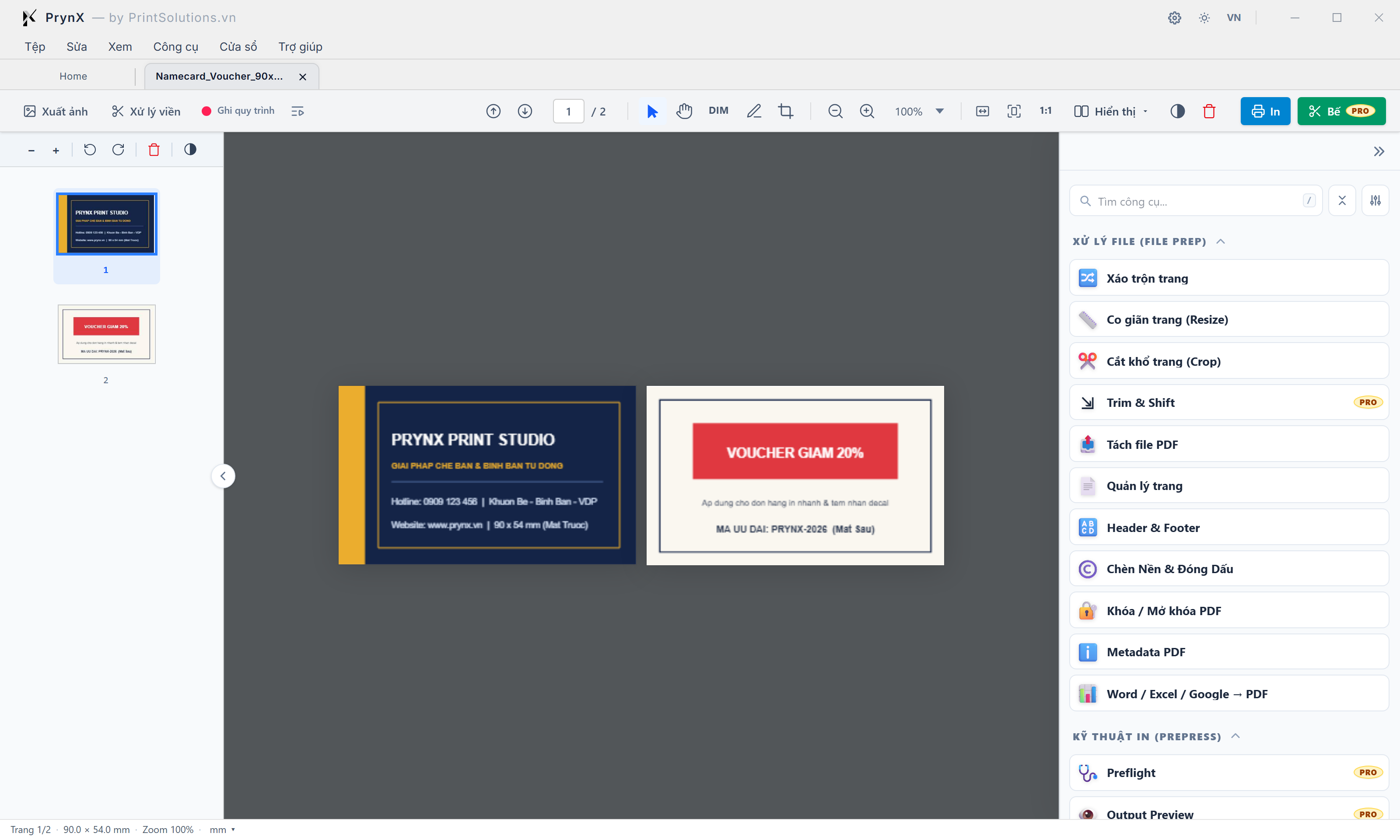Fit page to width icon
The image size is (1400, 840).
[x=982, y=112]
